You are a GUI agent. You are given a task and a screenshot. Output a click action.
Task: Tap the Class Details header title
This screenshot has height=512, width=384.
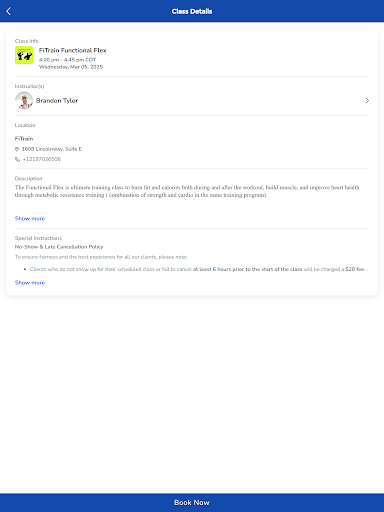(x=192, y=11)
